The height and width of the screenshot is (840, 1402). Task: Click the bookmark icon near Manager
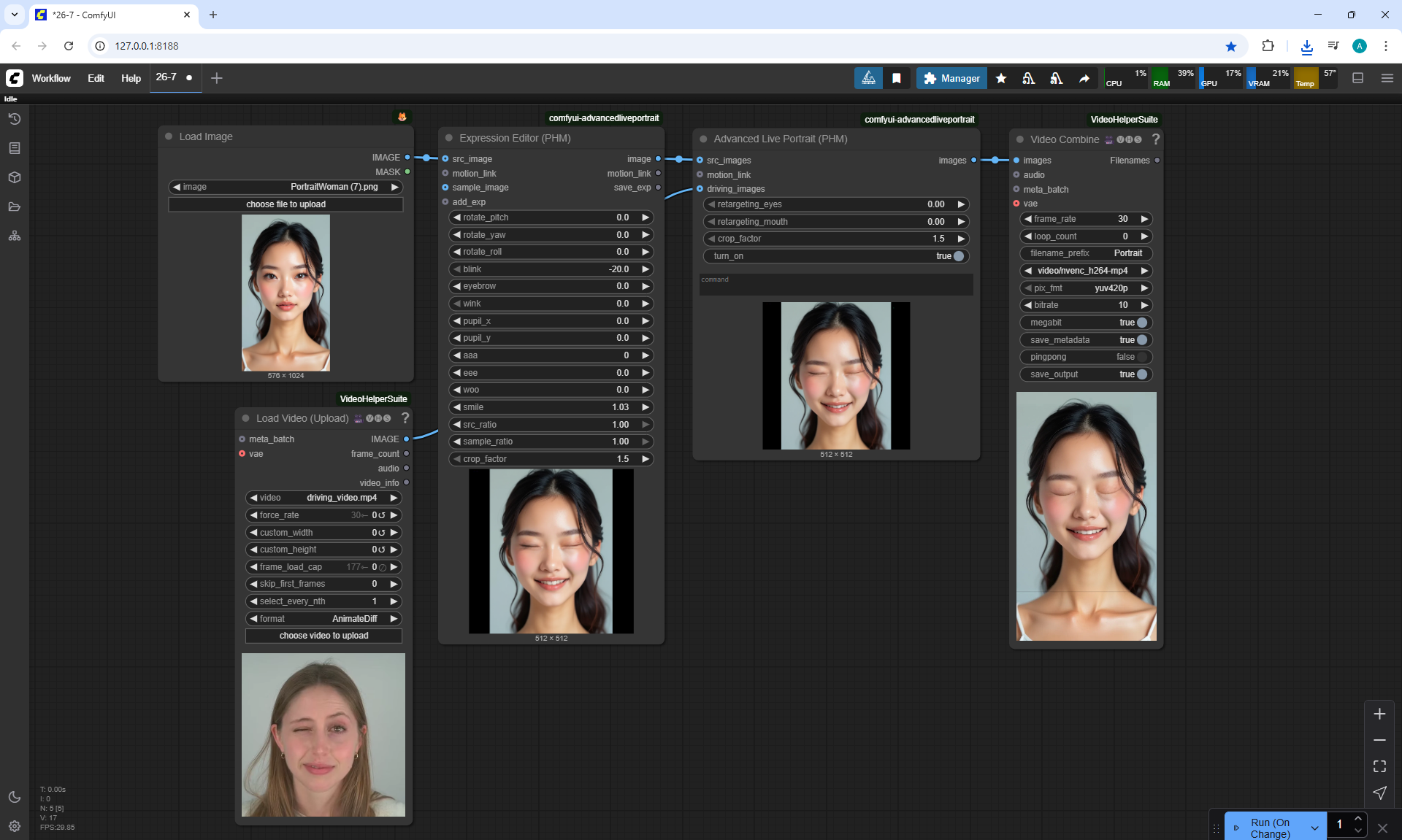tap(897, 78)
